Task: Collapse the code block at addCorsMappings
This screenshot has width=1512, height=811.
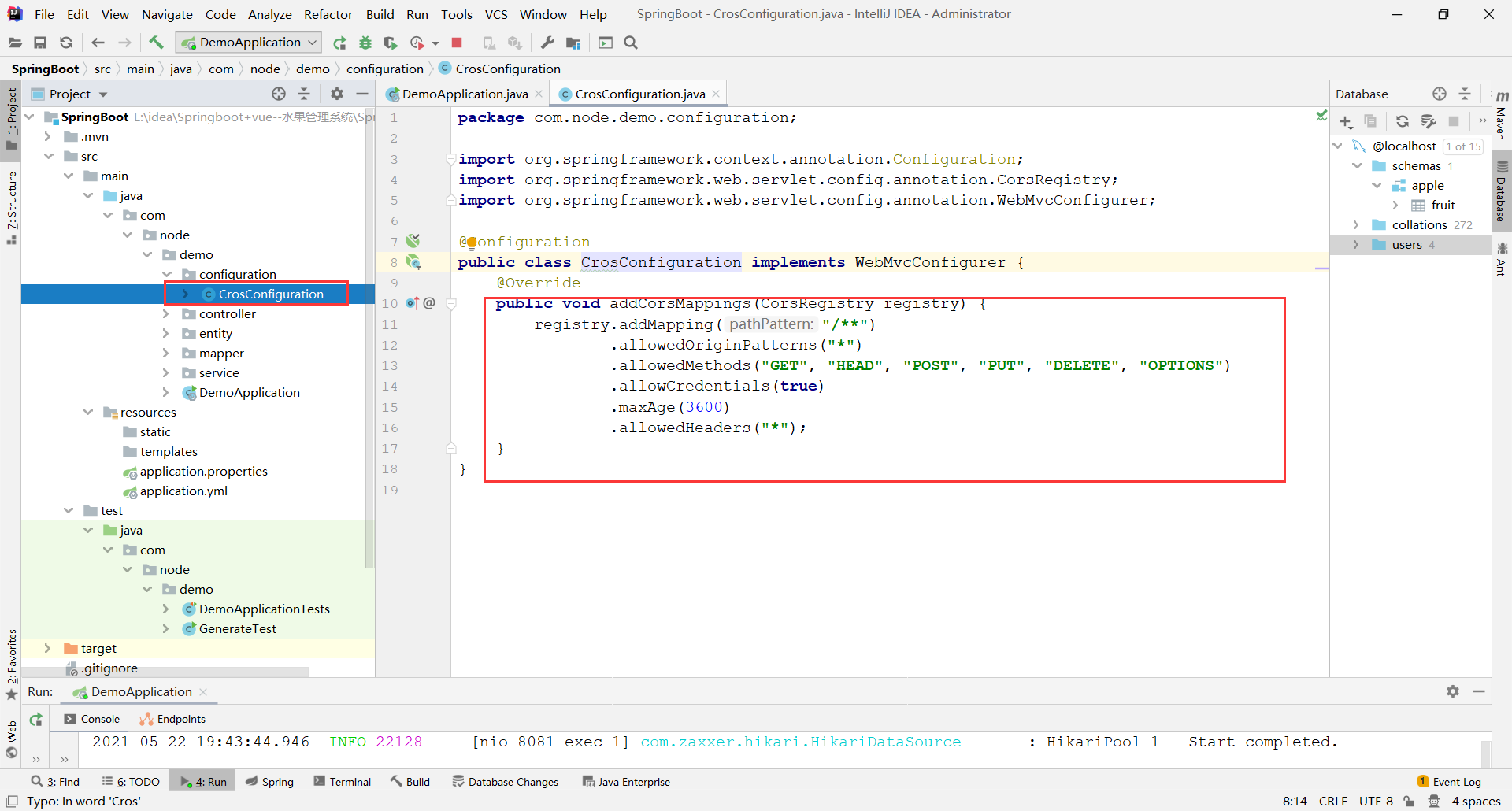Action: (451, 304)
